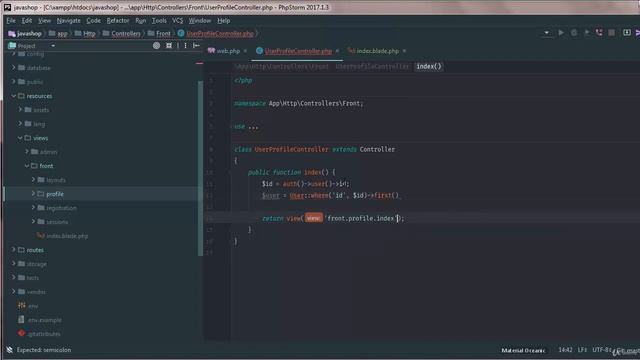The width and height of the screenshot is (640, 360).
Task: Click scroll from source target icon
Action: coord(156,46)
